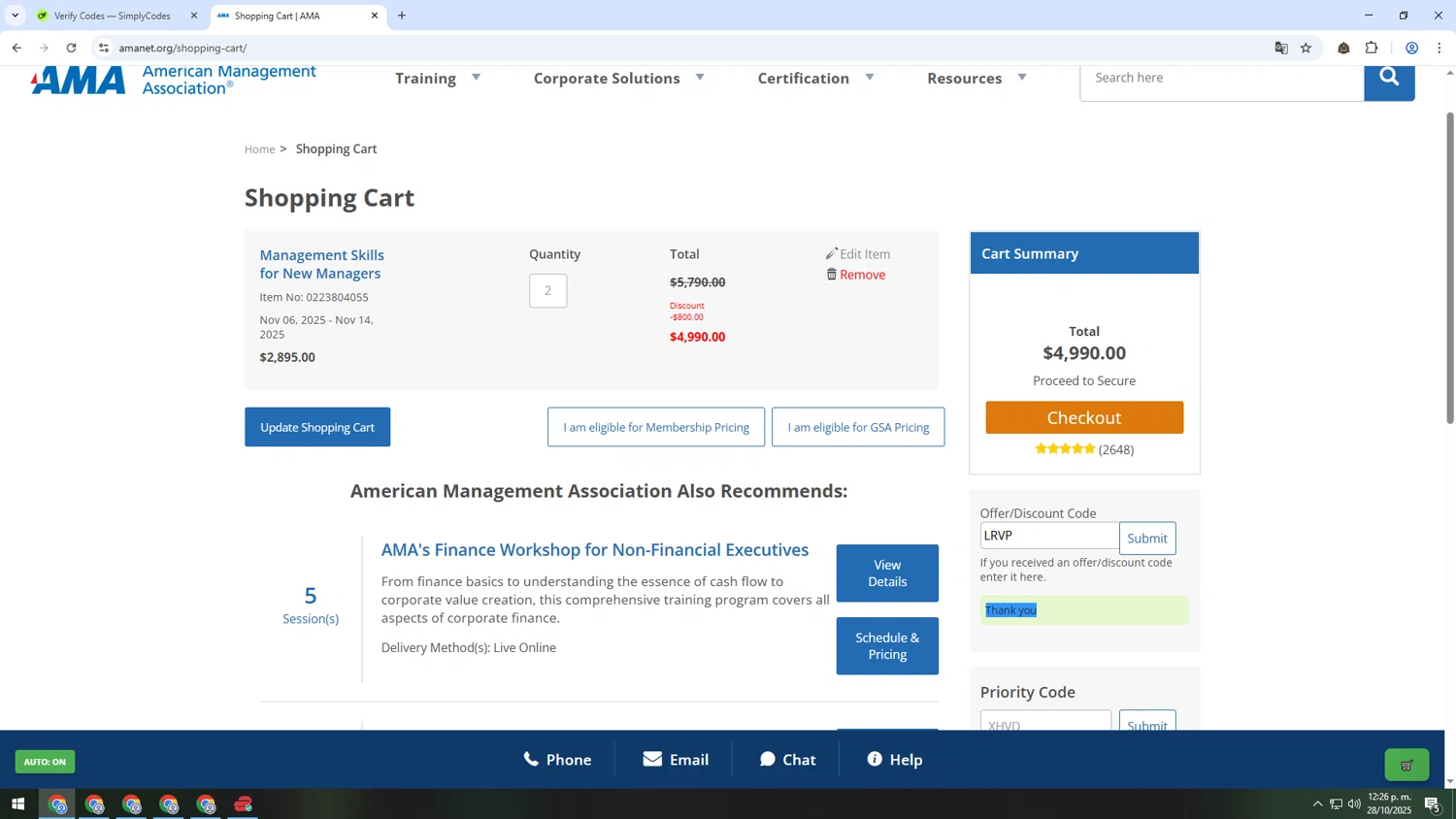Click the Chat bubble icon

pos(768,759)
